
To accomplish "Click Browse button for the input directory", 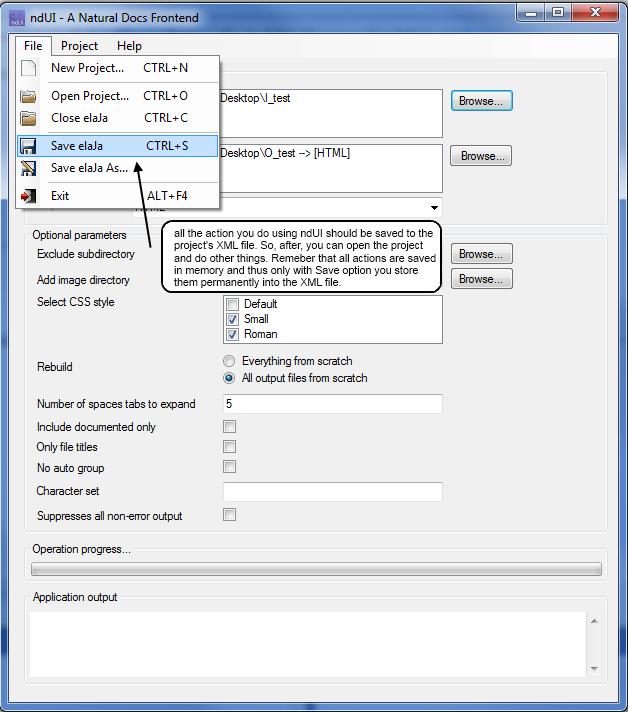I will coord(481,101).
